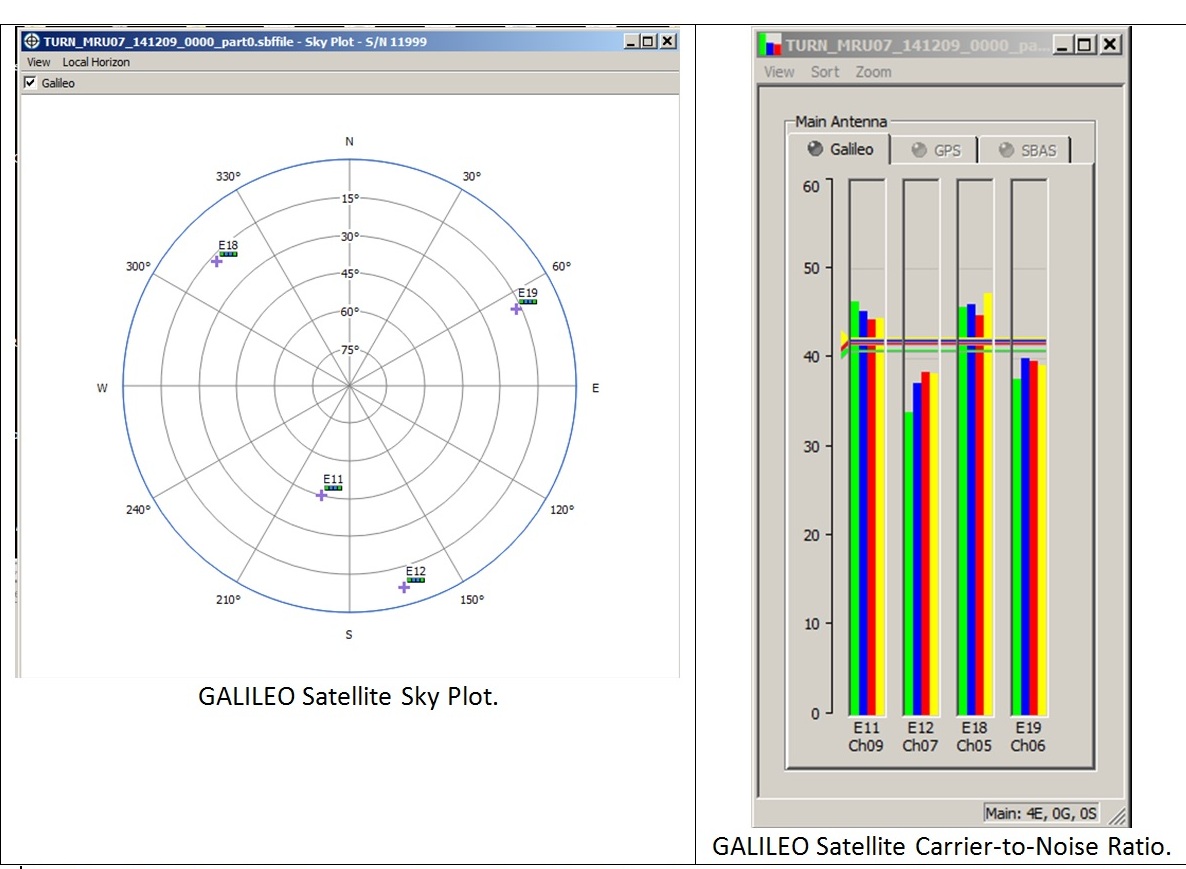1186x869 pixels.
Task: Uncheck the Galileo checkbox
Action: [30, 83]
